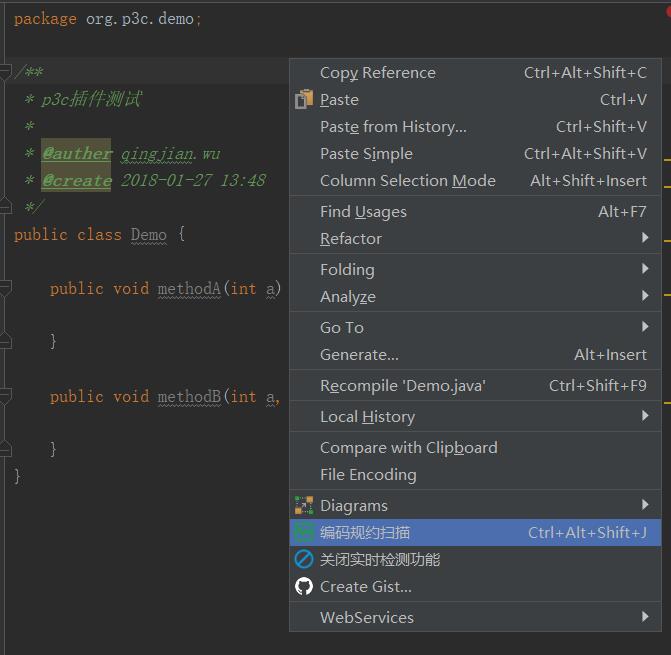Select Find Usages
Image resolution: width=671 pixels, height=655 pixels.
pyautogui.click(x=475, y=212)
